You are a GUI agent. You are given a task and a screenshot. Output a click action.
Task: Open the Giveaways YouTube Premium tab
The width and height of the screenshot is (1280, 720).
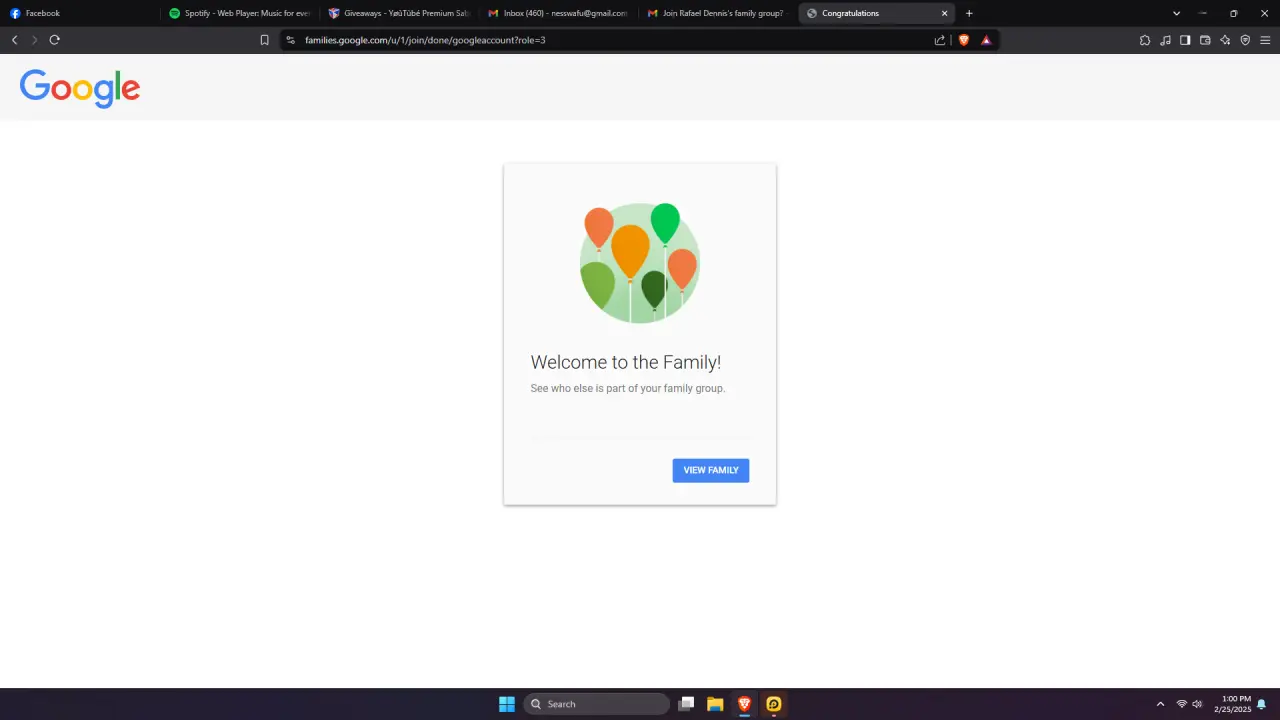399,13
